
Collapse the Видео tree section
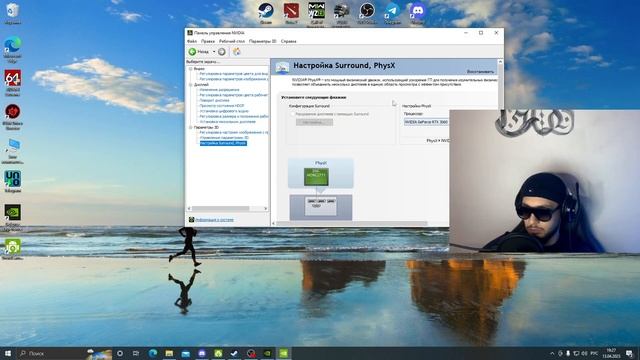[191, 69]
